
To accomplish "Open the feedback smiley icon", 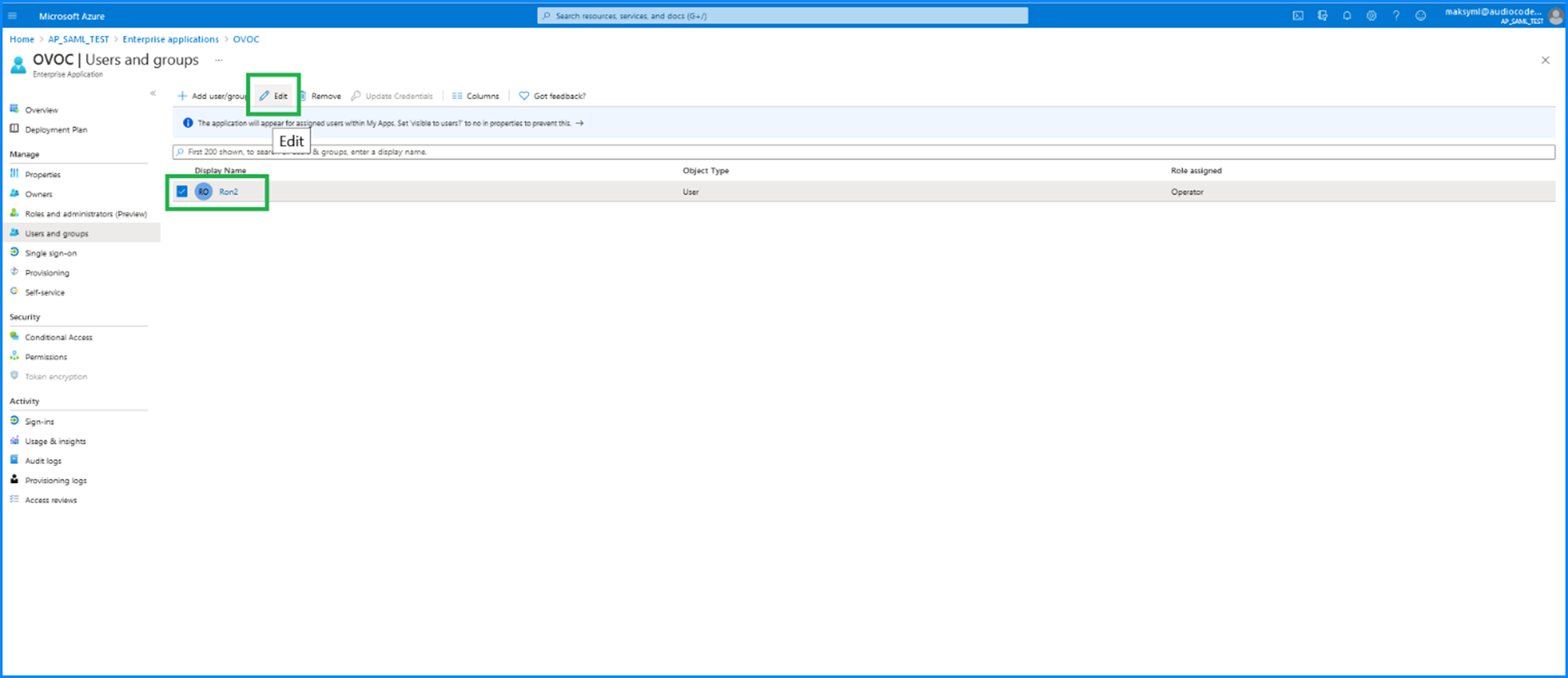I will [x=1420, y=16].
